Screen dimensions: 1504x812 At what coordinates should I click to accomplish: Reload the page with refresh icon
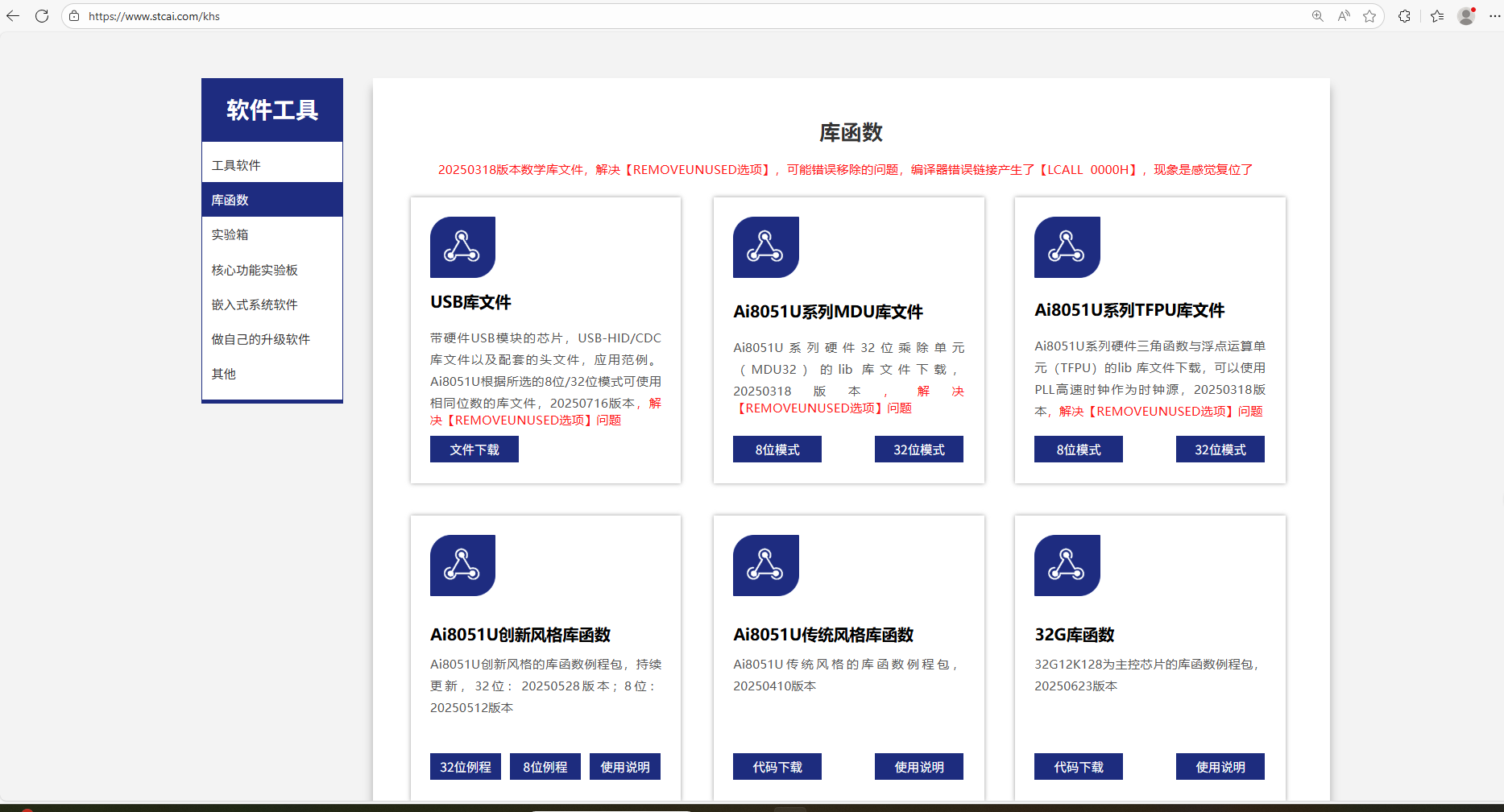pos(42,16)
